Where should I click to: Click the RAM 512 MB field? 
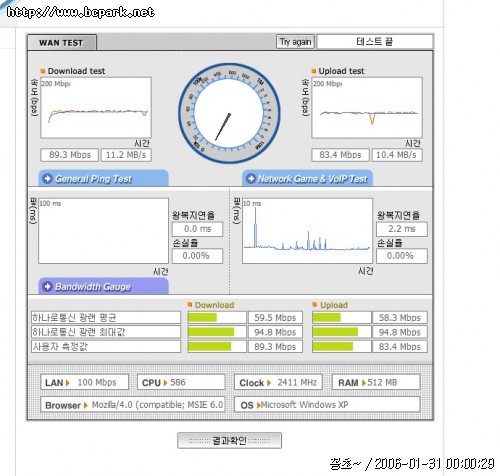376,382
